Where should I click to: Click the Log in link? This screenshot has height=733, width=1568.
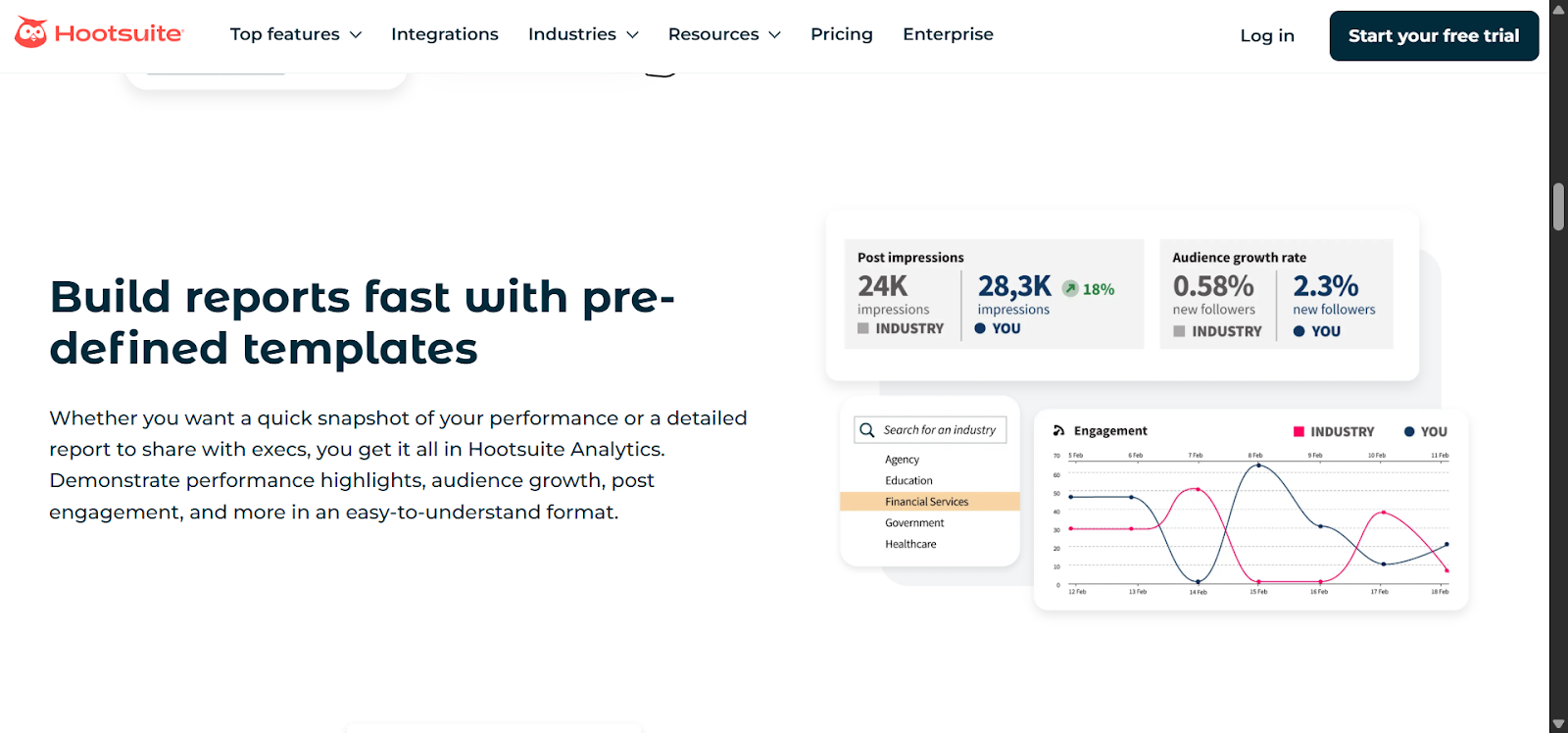1267,36
